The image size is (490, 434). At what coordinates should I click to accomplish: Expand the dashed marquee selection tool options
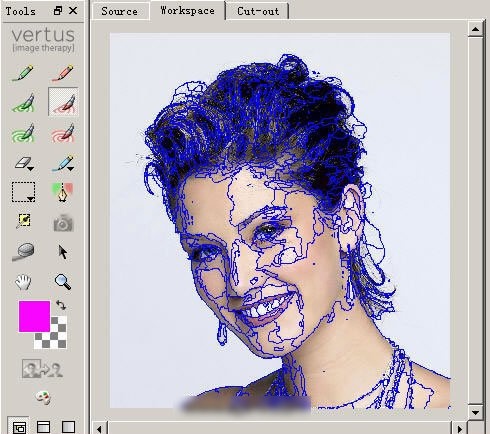[31, 199]
